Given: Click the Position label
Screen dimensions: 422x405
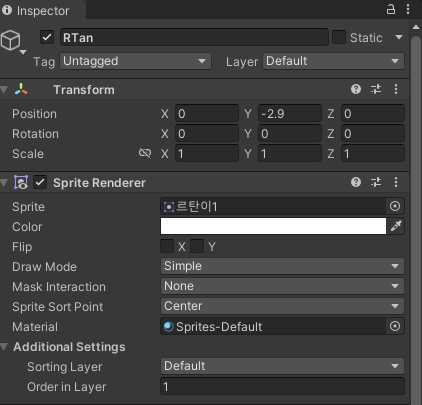Looking at the screenshot, I should 34,114.
